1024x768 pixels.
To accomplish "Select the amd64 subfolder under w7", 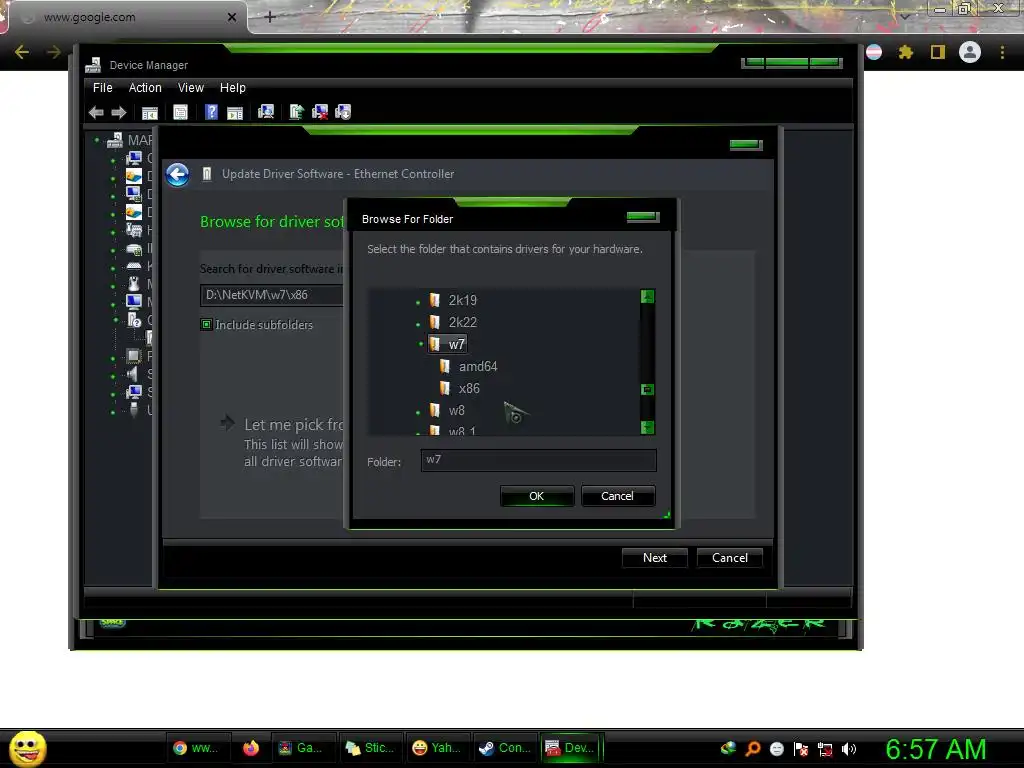I will pyautogui.click(x=477, y=366).
